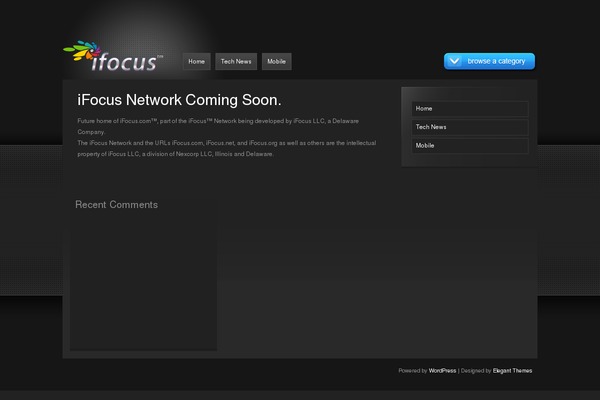Image resolution: width=600 pixels, height=400 pixels.
Task: Select Tech News in the sidebar menu
Action: 470,127
